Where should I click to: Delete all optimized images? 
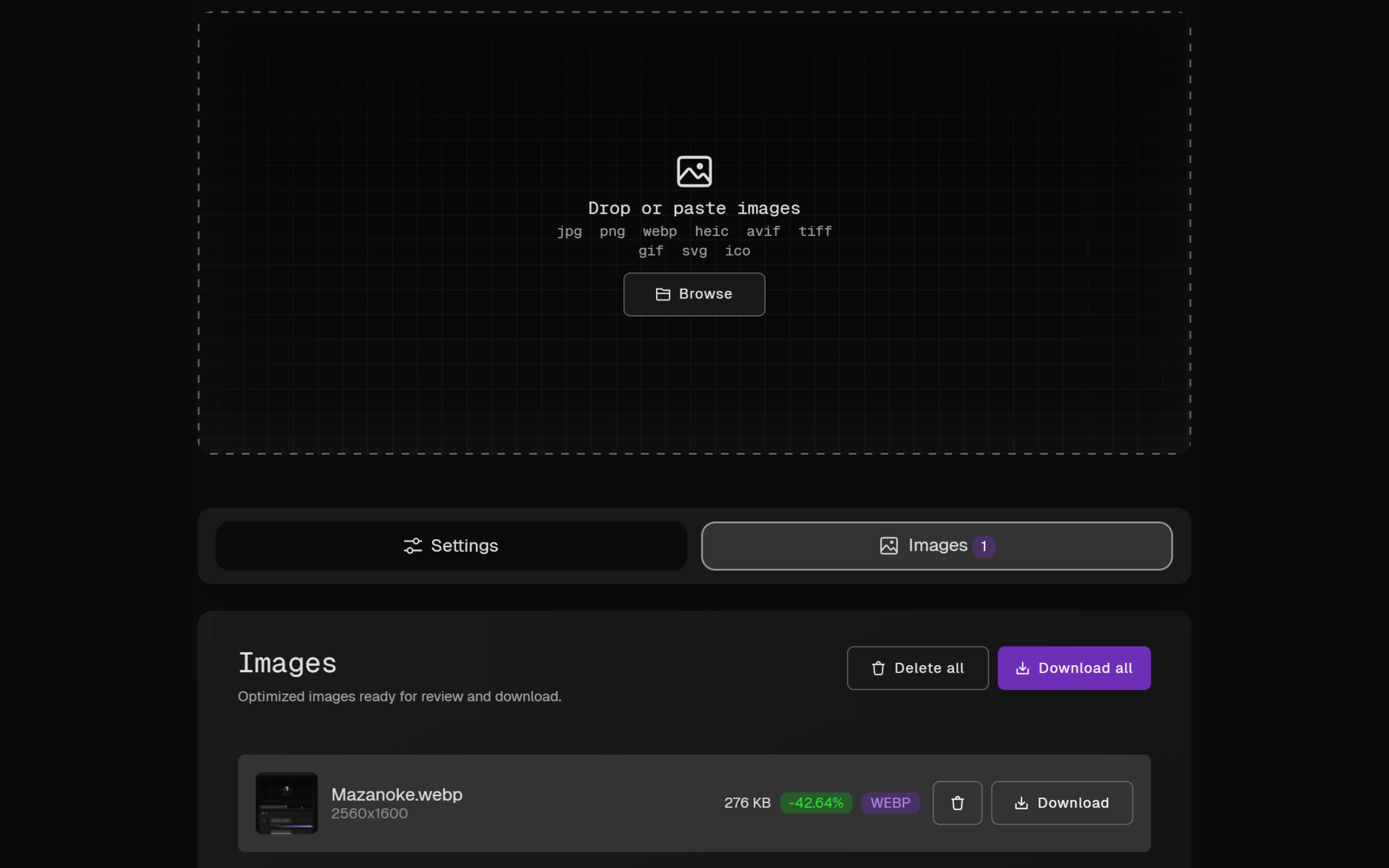[x=917, y=668]
